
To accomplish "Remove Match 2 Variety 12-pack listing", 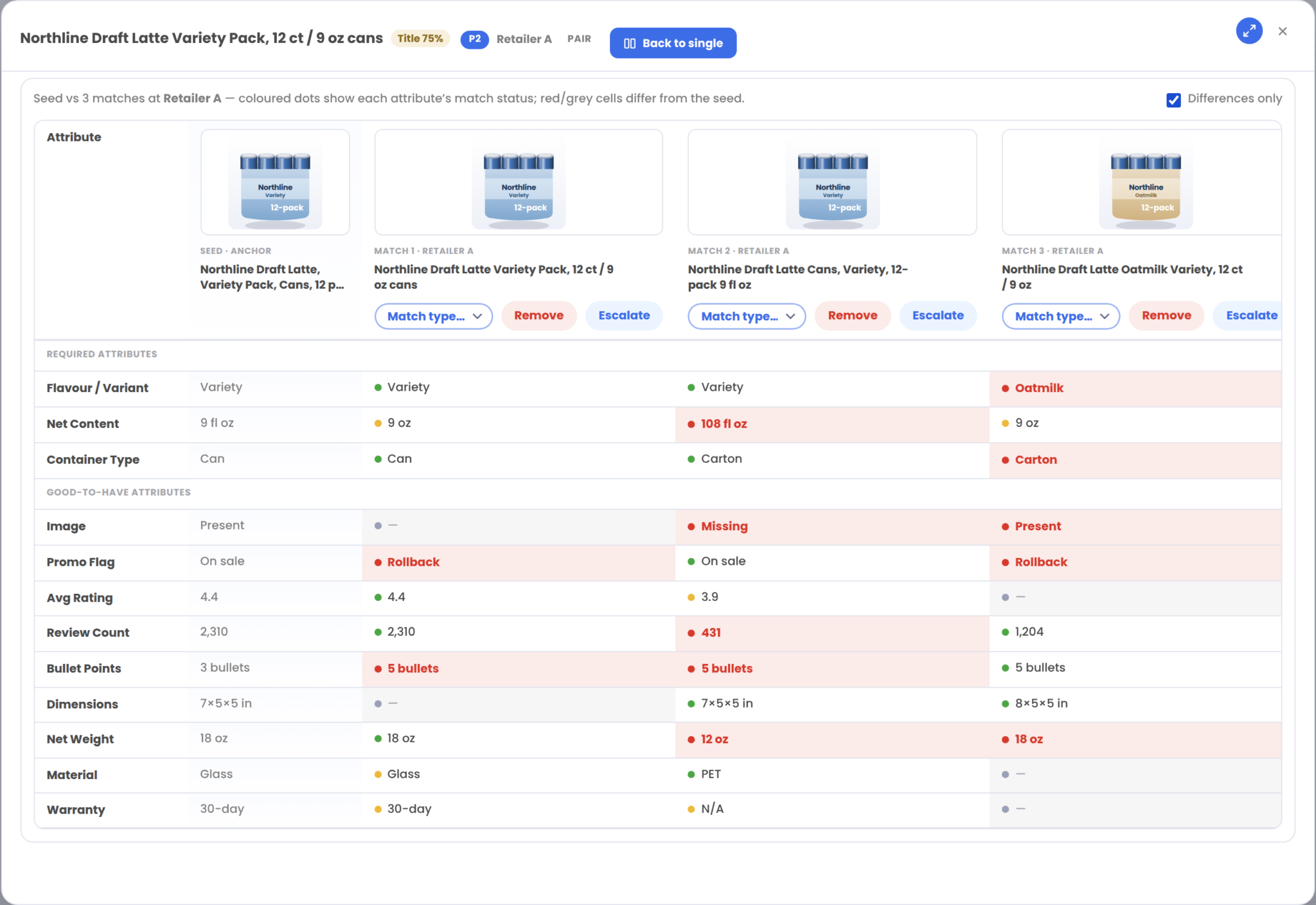I will tap(853, 316).
